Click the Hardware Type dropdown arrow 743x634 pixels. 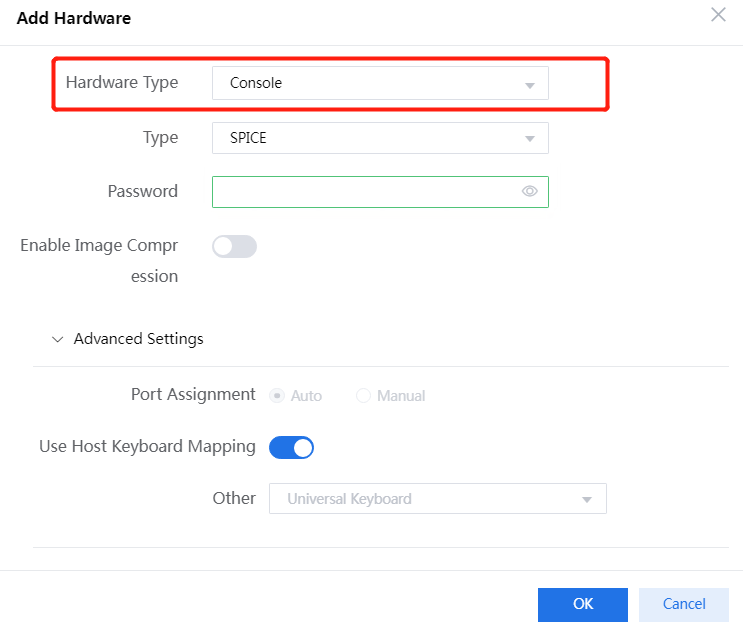pos(530,85)
